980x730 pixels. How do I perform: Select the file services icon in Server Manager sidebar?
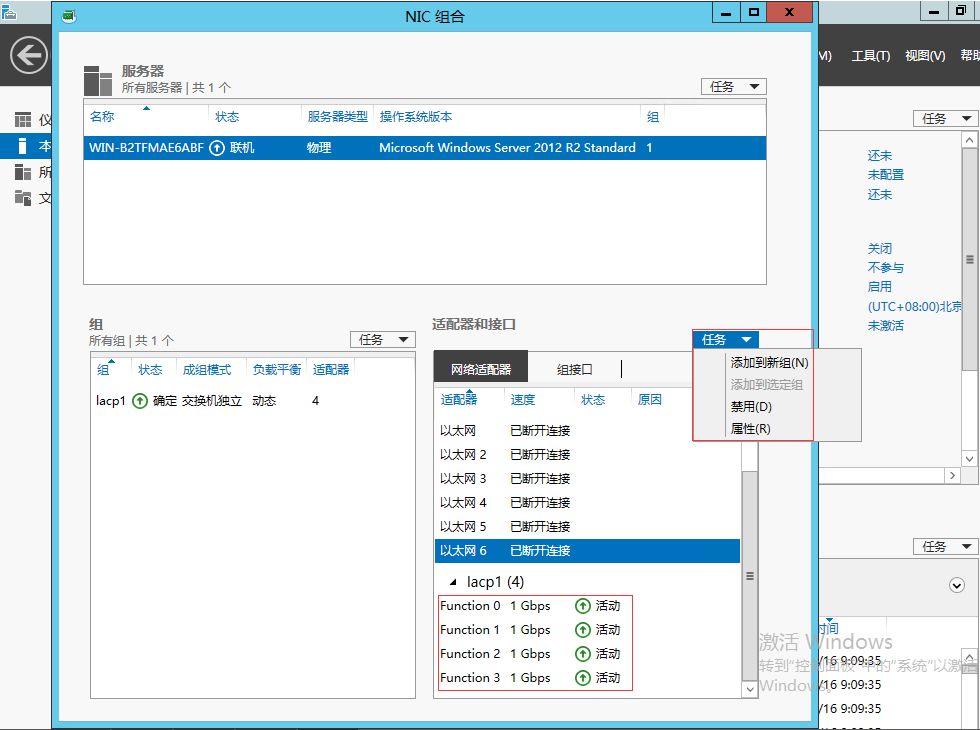pyautogui.click(x=23, y=198)
